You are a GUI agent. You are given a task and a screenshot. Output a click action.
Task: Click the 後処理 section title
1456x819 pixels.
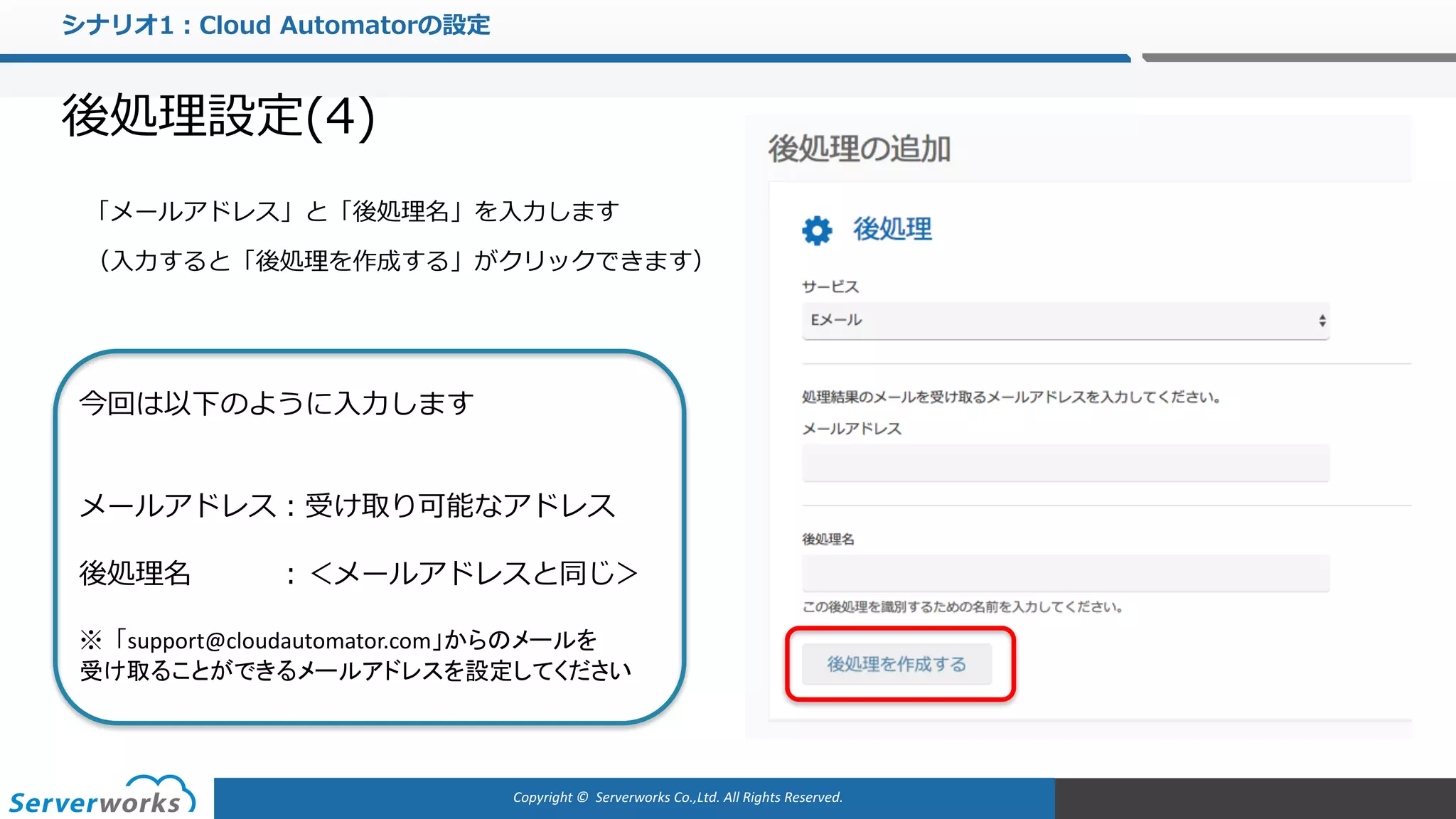coord(893,229)
